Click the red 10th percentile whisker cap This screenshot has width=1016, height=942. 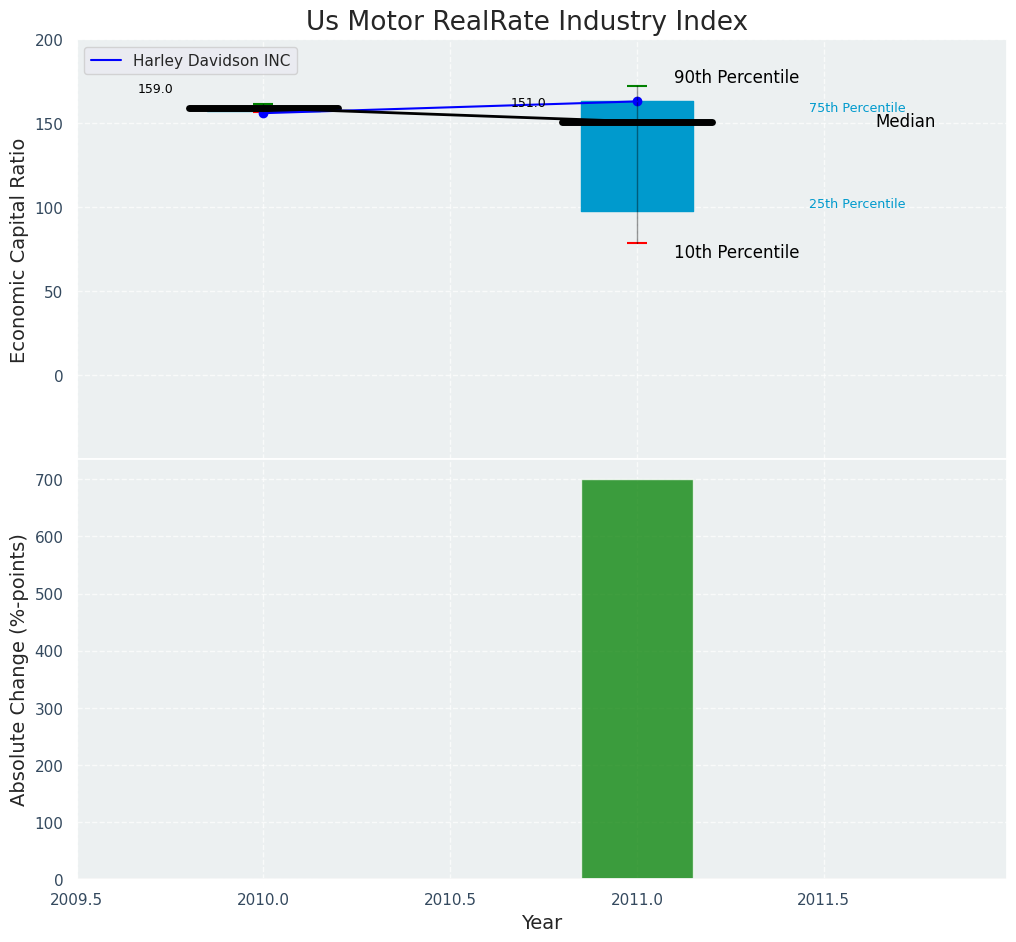click(637, 243)
